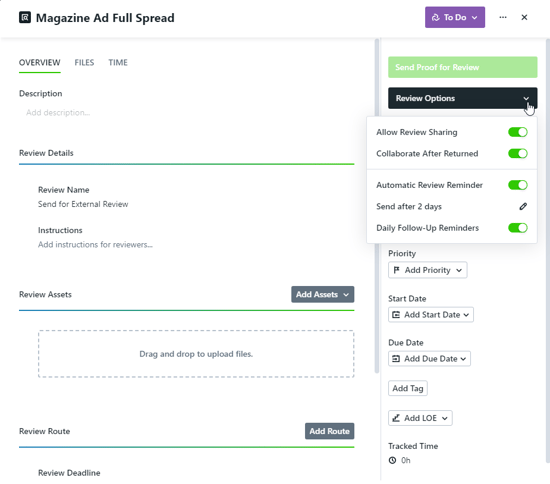Open the Add Start Date picker
This screenshot has width=550, height=484.
430,315
